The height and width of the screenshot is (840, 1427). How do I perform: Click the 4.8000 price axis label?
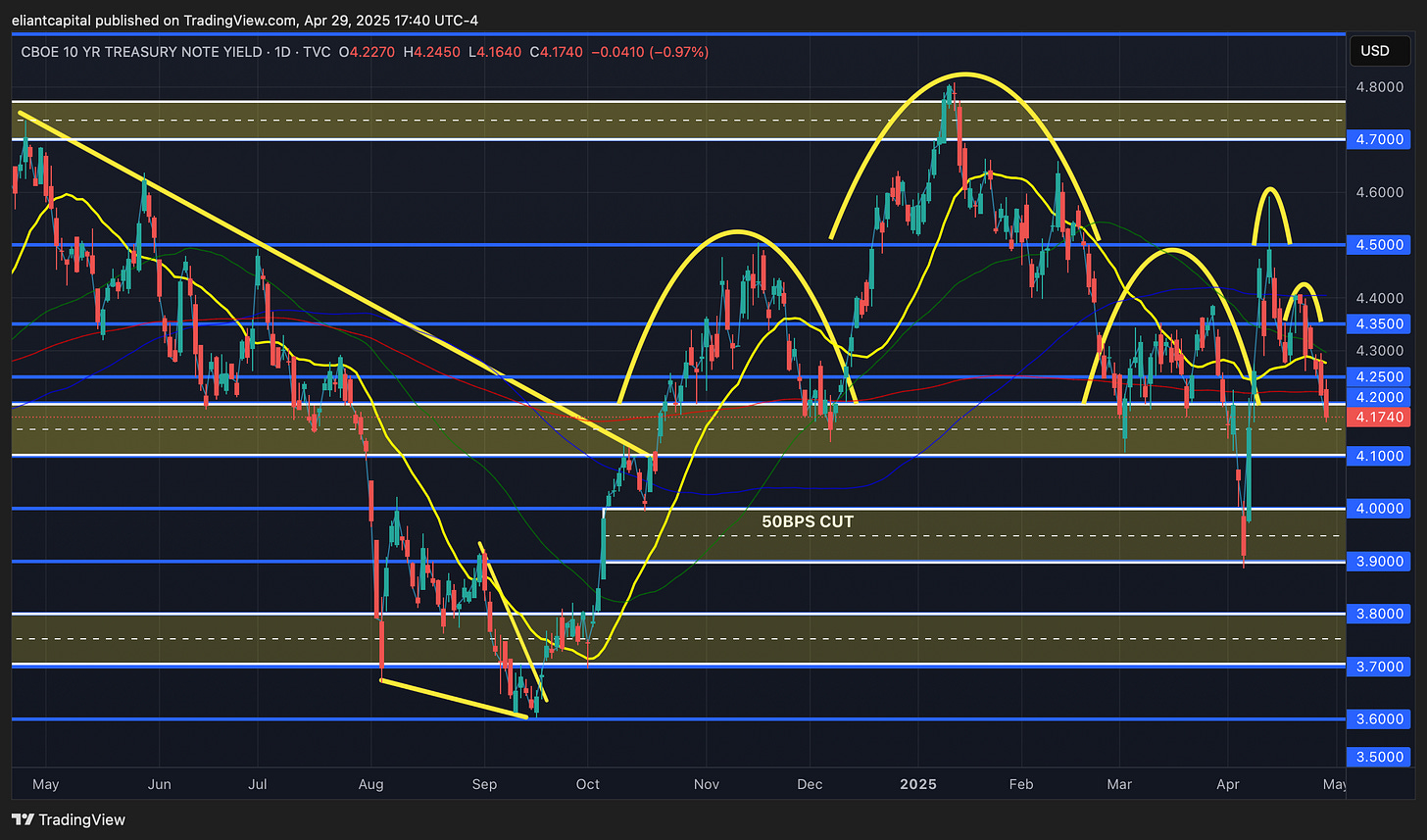pyautogui.click(x=1381, y=86)
